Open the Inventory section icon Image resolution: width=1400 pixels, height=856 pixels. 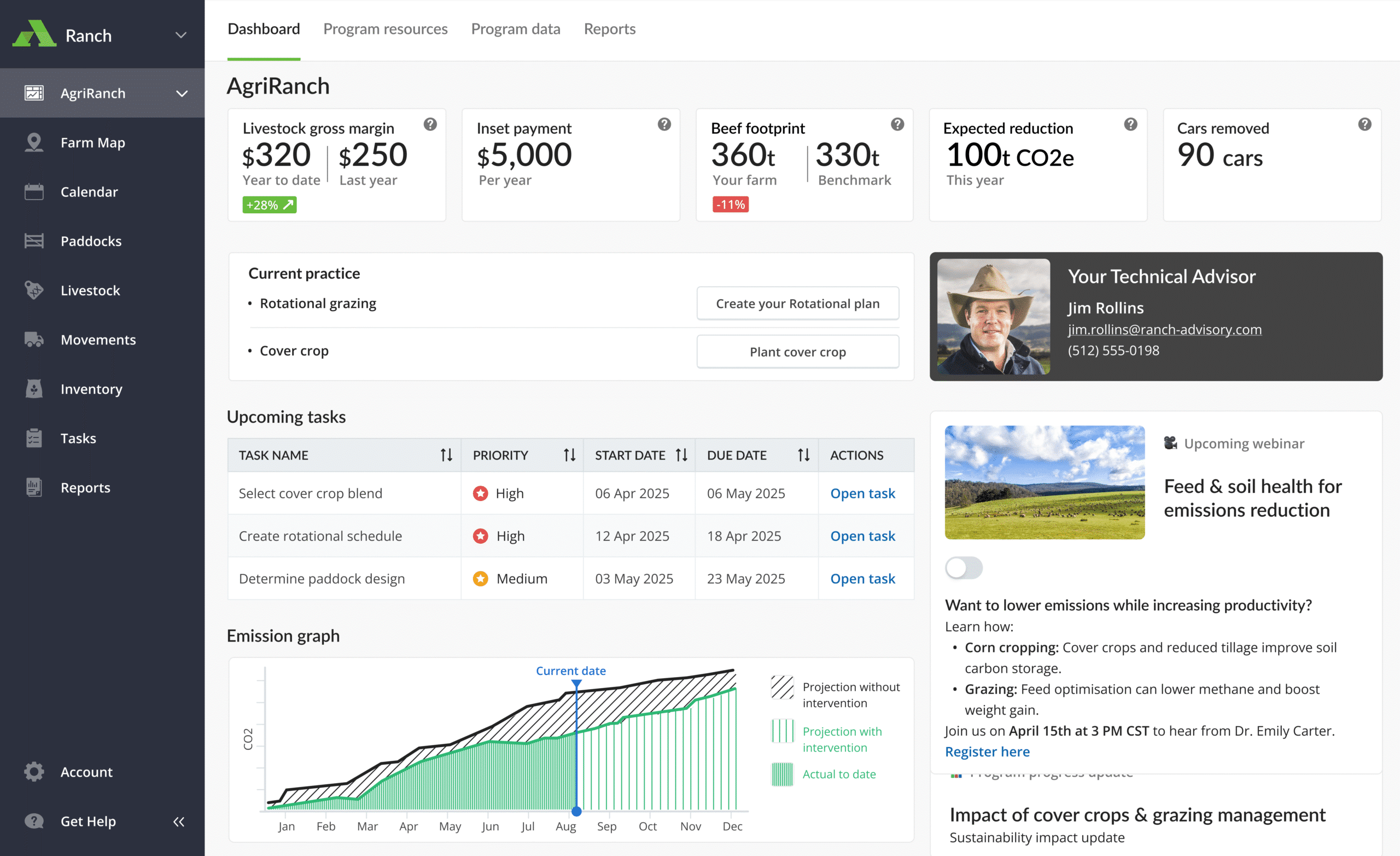(x=33, y=389)
